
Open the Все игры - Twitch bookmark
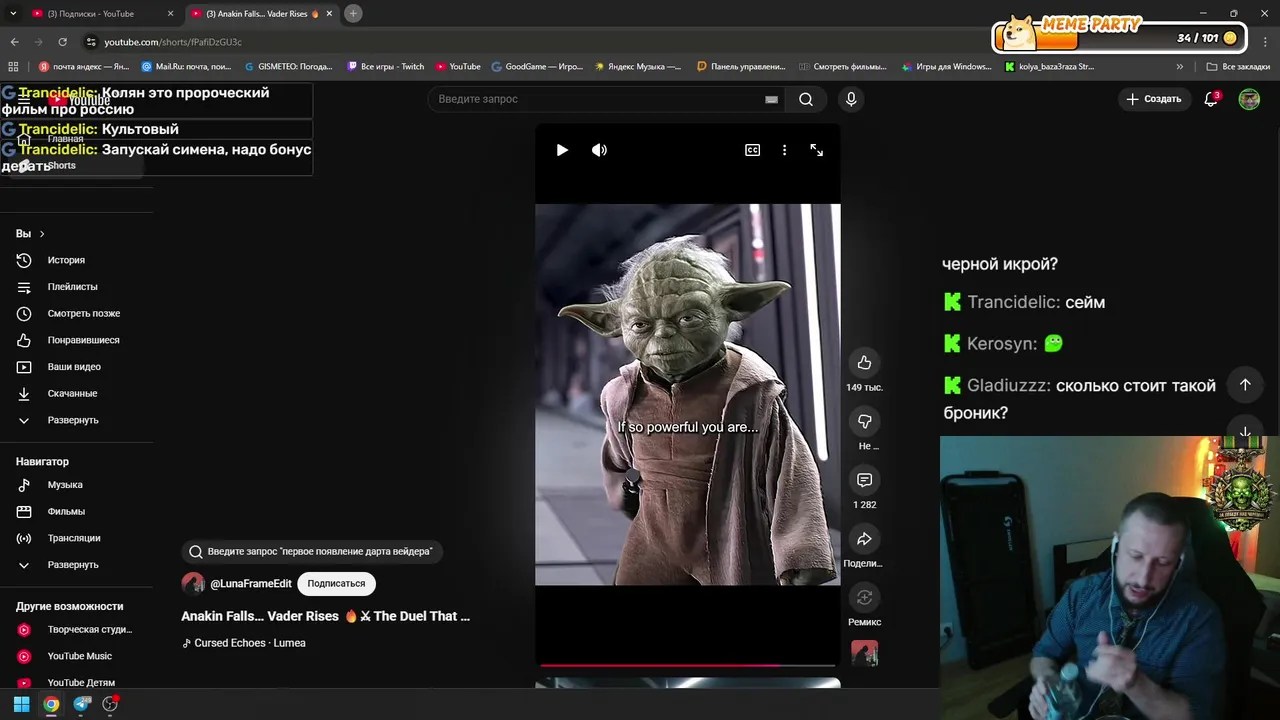click(385, 67)
